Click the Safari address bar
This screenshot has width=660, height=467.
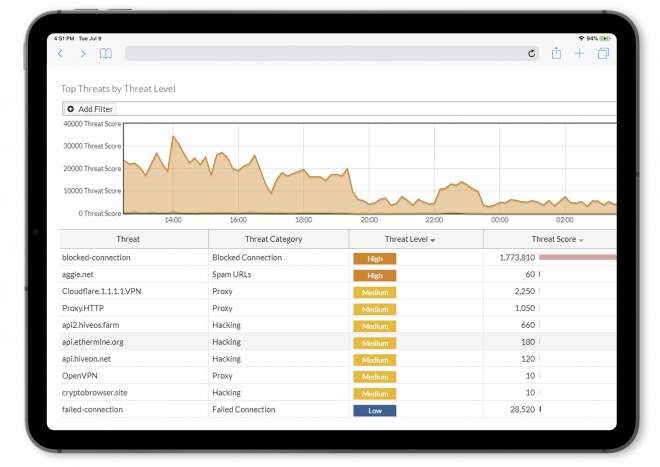tap(330, 54)
